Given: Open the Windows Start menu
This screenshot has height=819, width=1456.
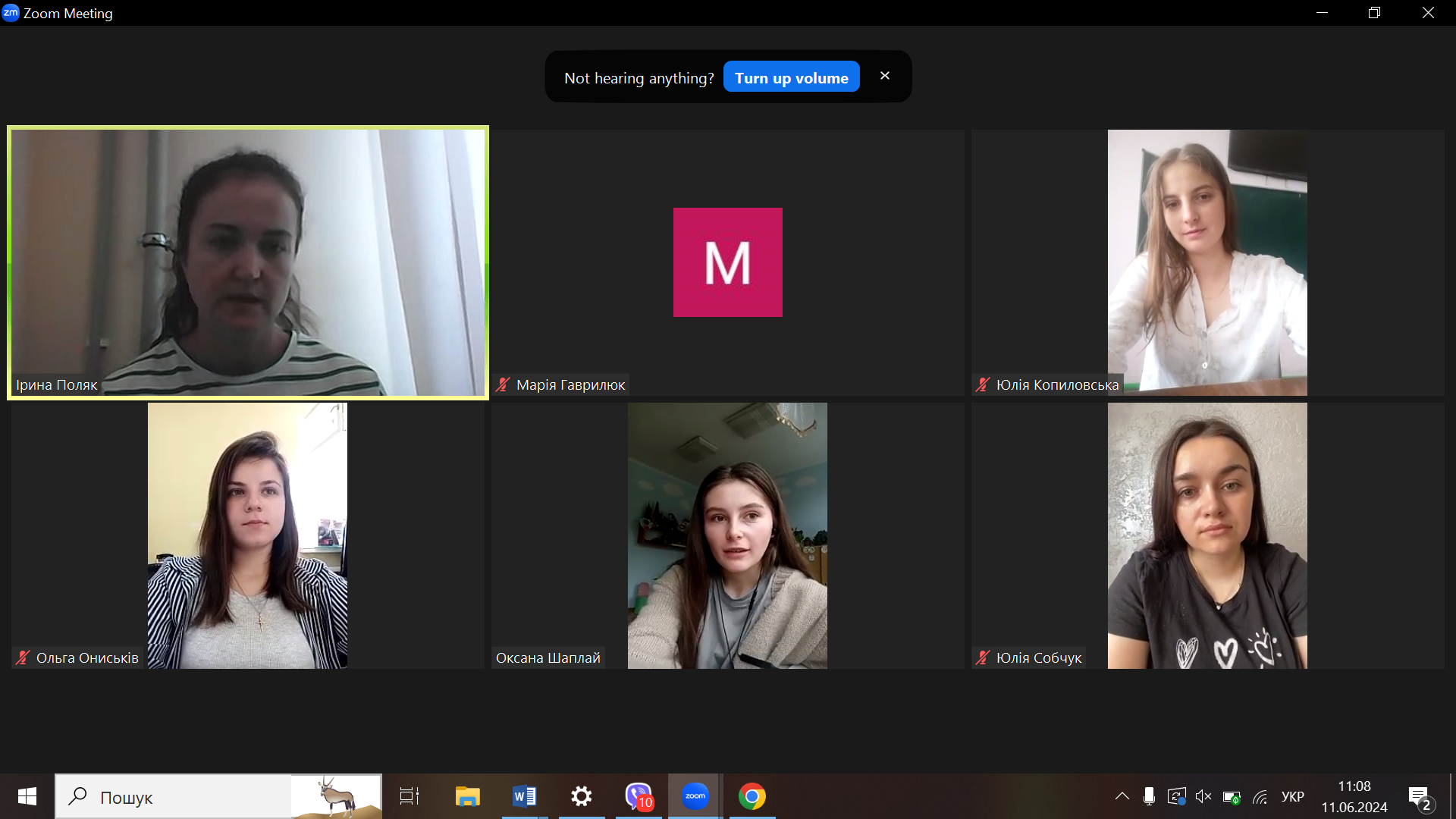Looking at the screenshot, I should [27, 796].
